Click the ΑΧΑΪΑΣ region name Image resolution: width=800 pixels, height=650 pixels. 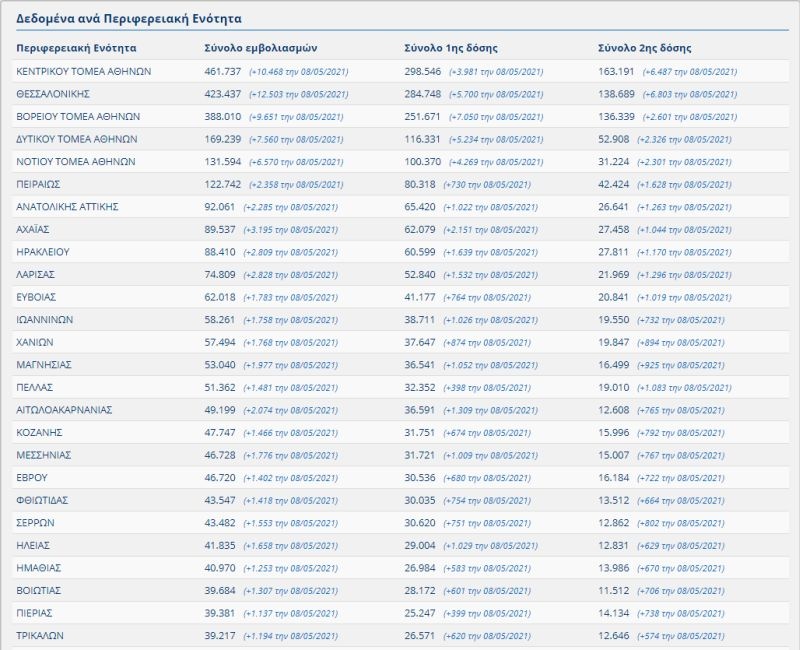36,229
